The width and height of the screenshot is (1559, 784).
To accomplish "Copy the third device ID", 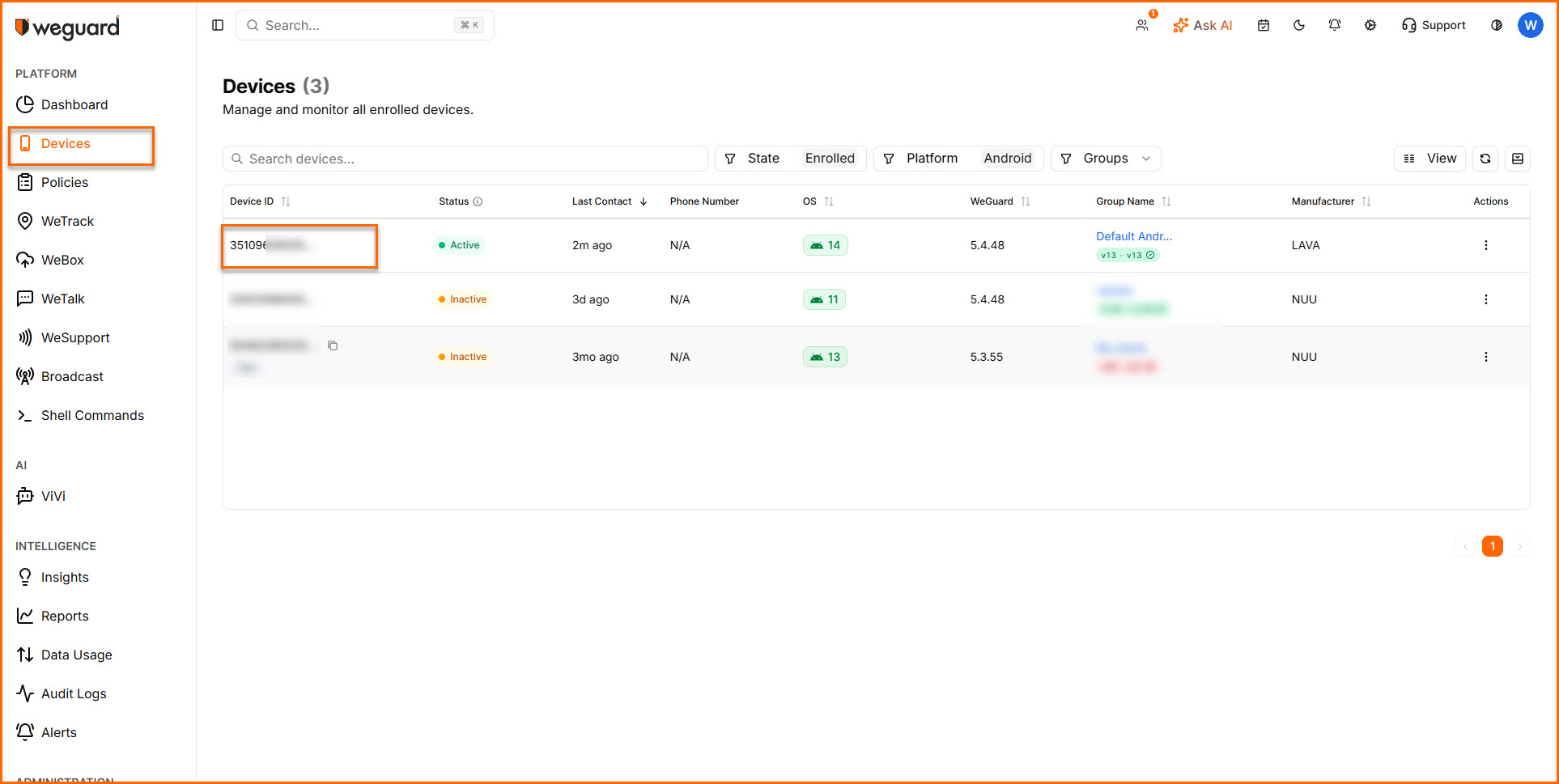I will coord(333,345).
